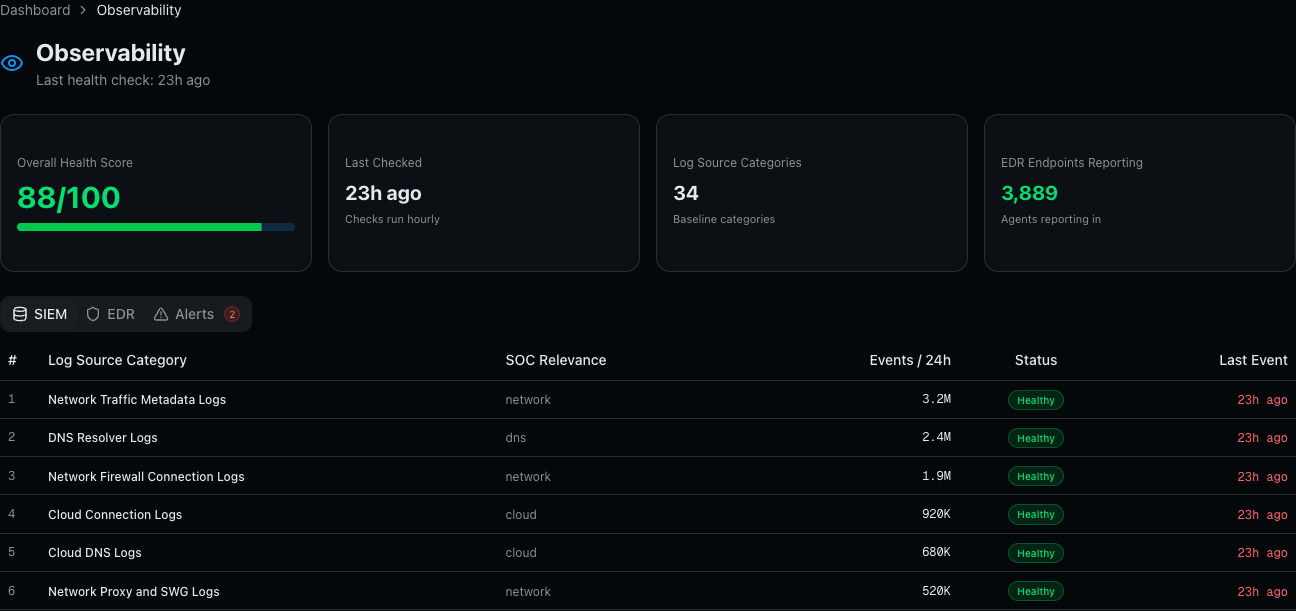Click the 3,889 endpoints value
This screenshot has width=1296, height=611.
coord(1029,193)
